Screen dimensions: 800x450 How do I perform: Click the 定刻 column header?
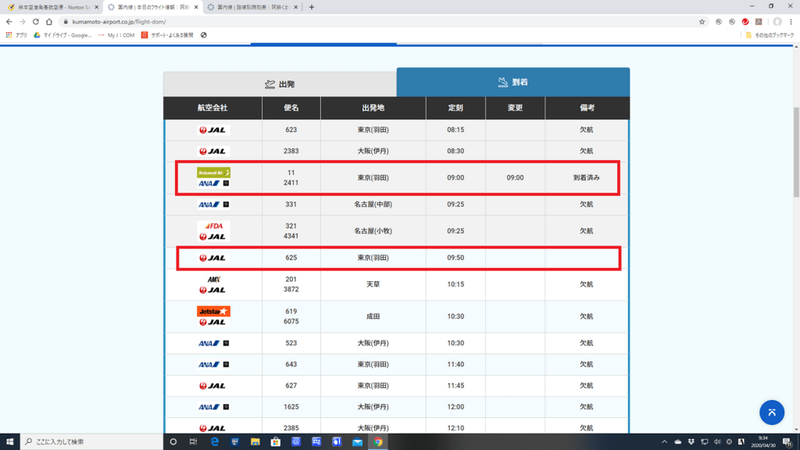456,108
